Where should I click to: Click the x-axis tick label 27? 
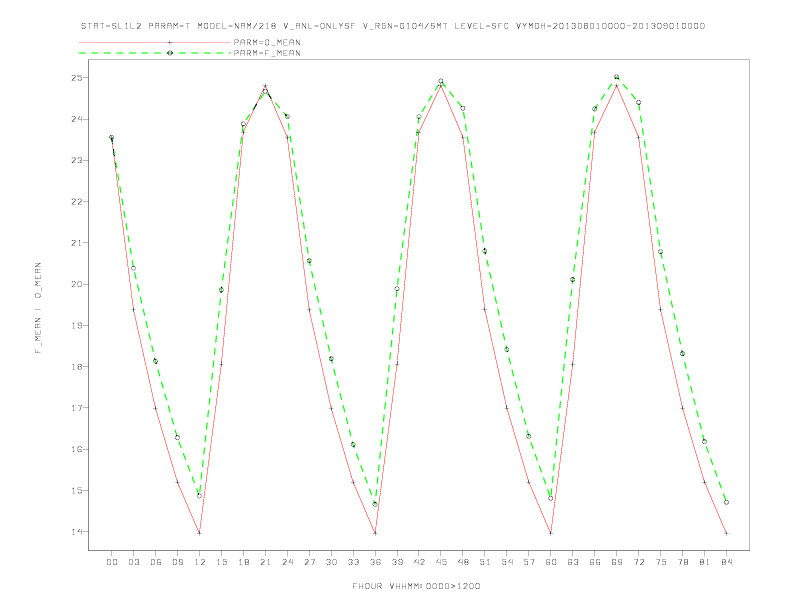309,562
